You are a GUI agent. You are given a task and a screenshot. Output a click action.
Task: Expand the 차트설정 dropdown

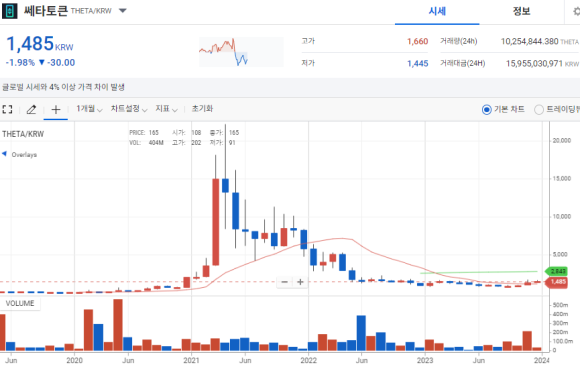coord(129,109)
